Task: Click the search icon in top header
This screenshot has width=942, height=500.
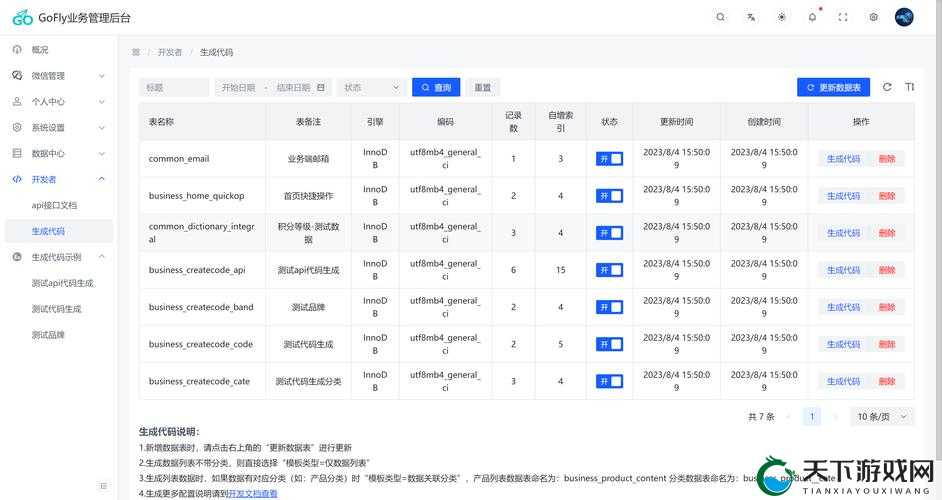Action: [720, 17]
